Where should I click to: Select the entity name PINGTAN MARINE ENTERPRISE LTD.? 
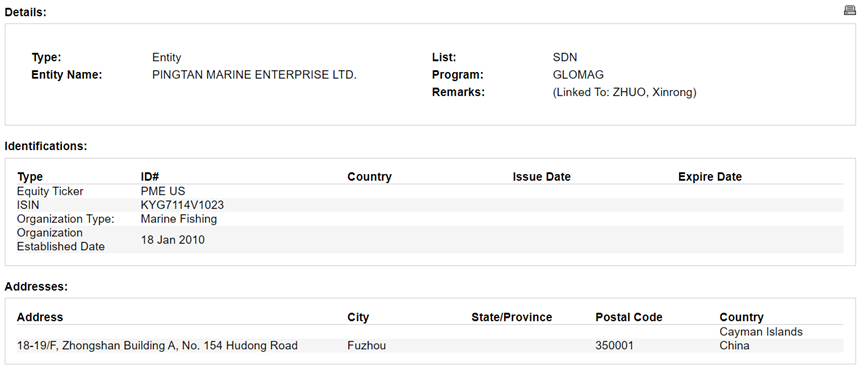tap(254, 75)
